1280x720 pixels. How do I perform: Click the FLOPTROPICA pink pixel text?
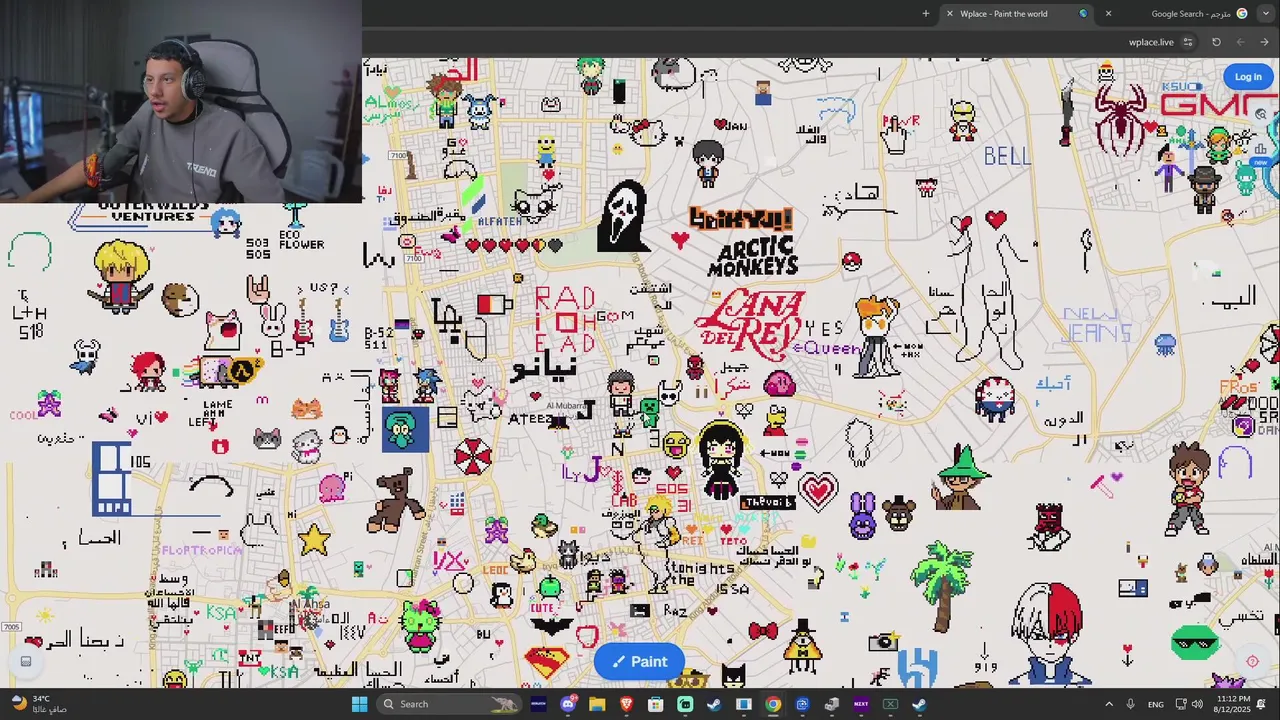point(202,550)
